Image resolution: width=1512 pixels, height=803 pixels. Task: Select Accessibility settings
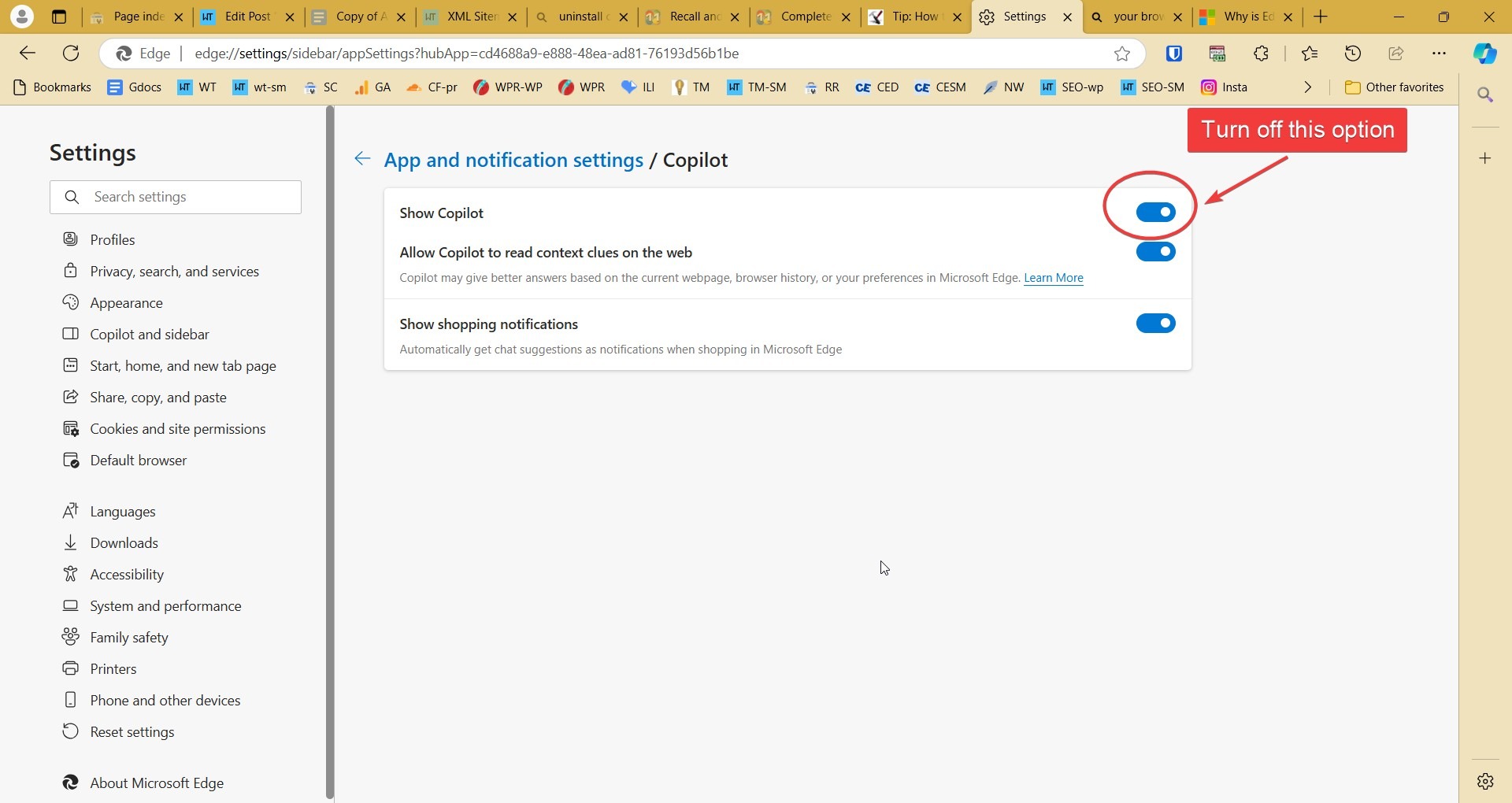(x=127, y=574)
